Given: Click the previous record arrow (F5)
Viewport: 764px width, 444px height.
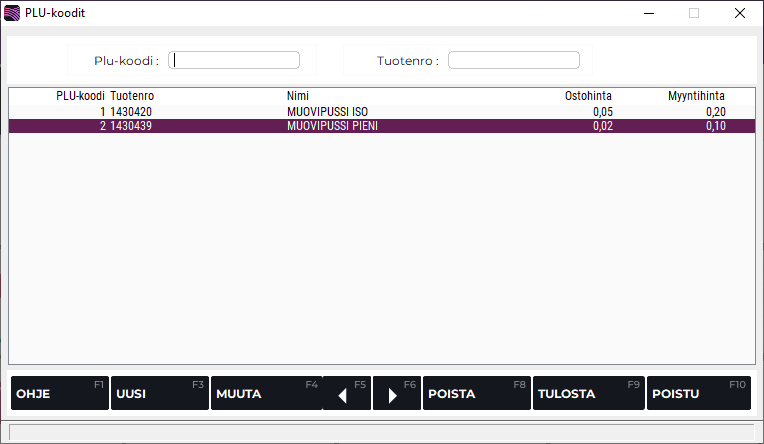Looking at the screenshot, I should point(347,394).
